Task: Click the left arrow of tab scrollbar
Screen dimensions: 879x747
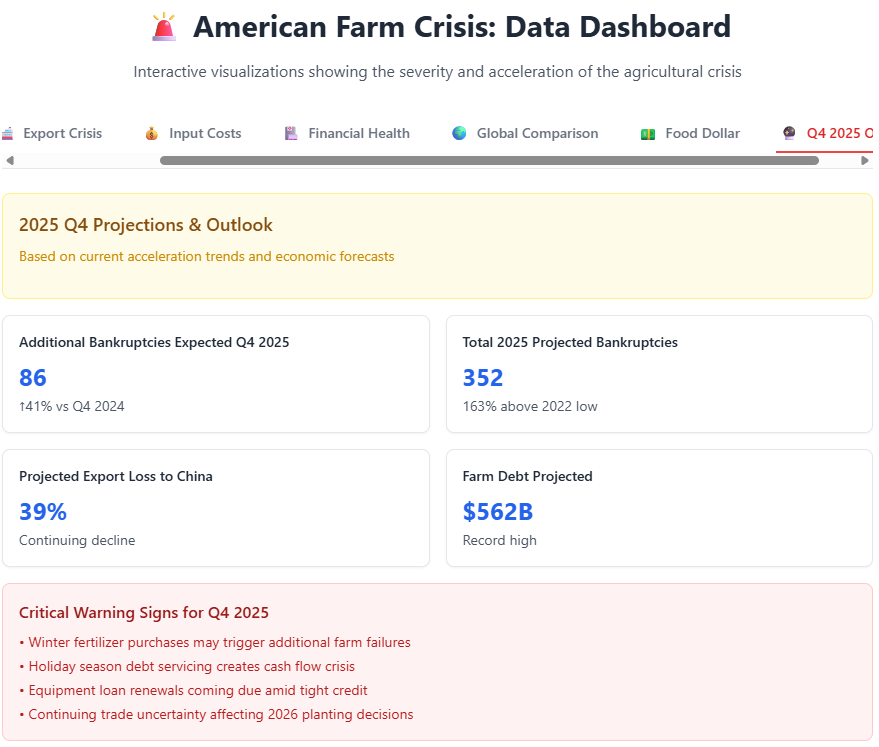Action: 9,160
